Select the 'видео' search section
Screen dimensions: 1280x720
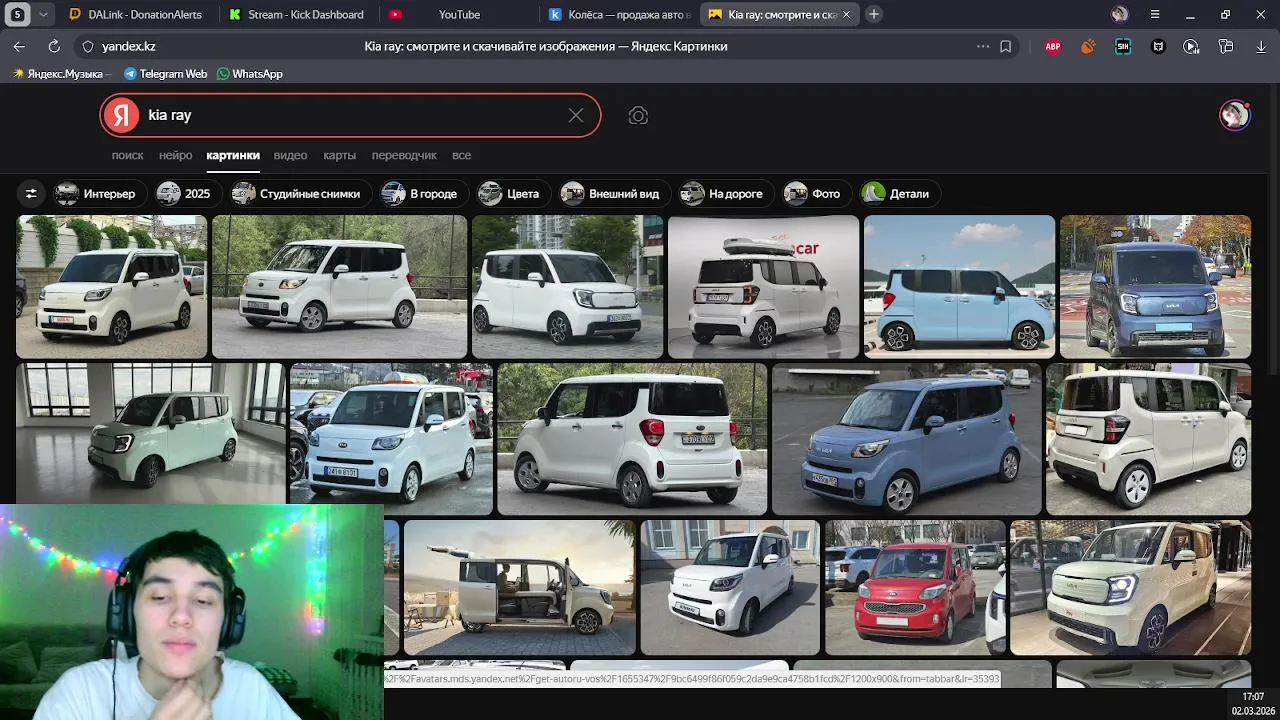290,155
